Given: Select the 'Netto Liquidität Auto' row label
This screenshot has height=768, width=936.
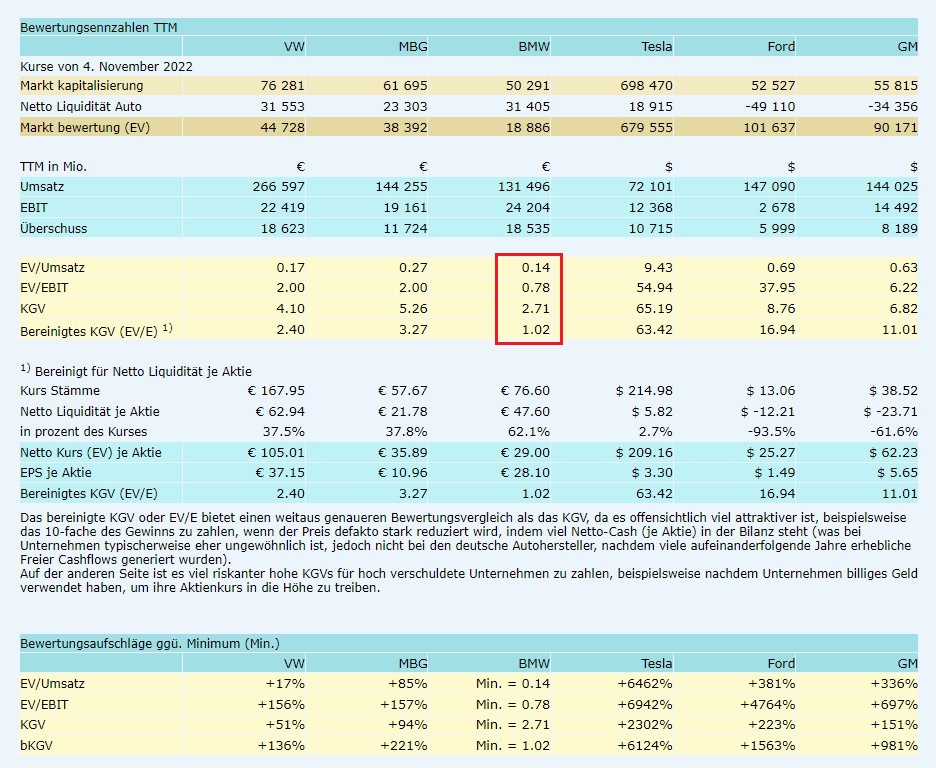Looking at the screenshot, I should click(81, 106).
